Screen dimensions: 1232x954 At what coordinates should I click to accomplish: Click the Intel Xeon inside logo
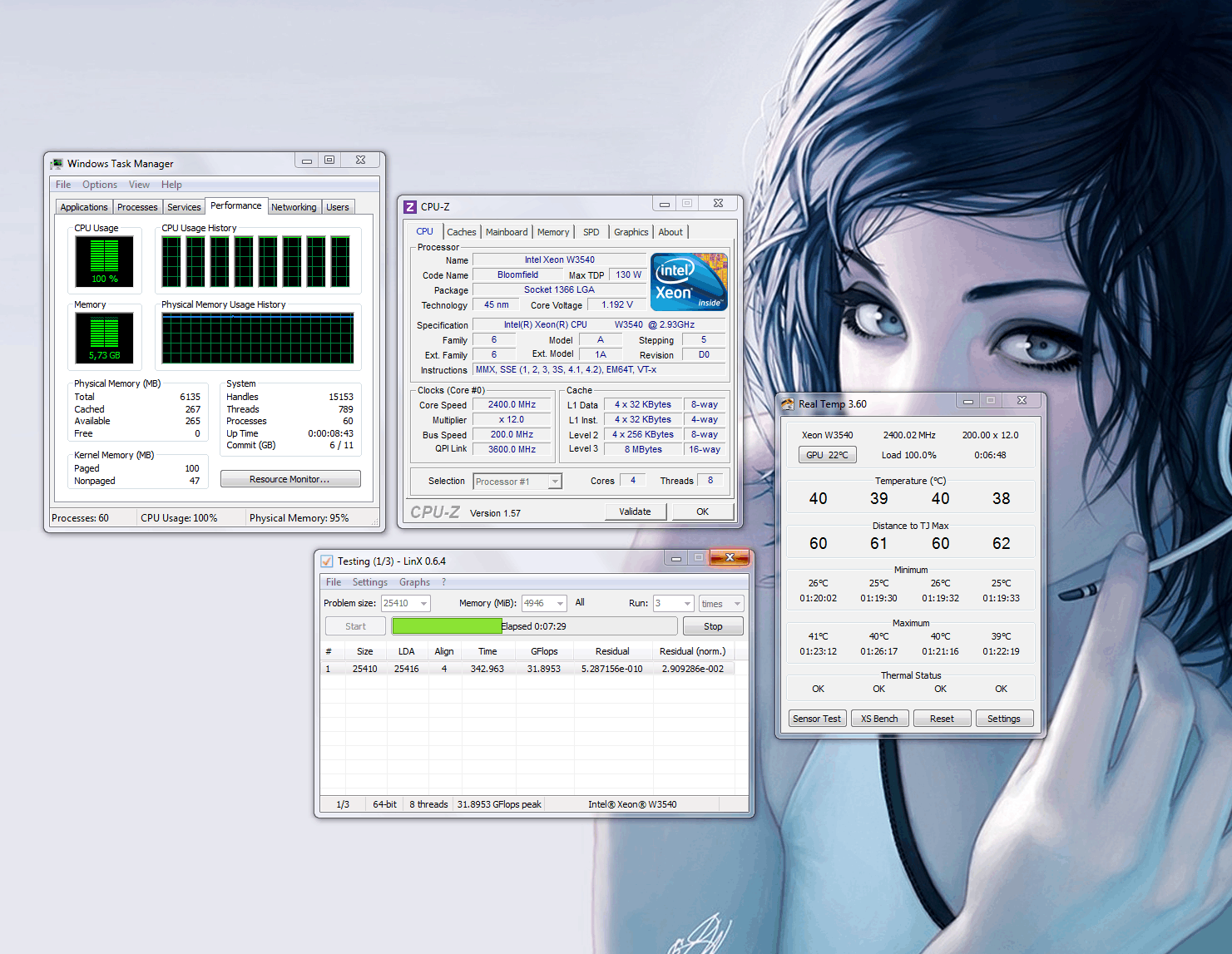(689, 282)
